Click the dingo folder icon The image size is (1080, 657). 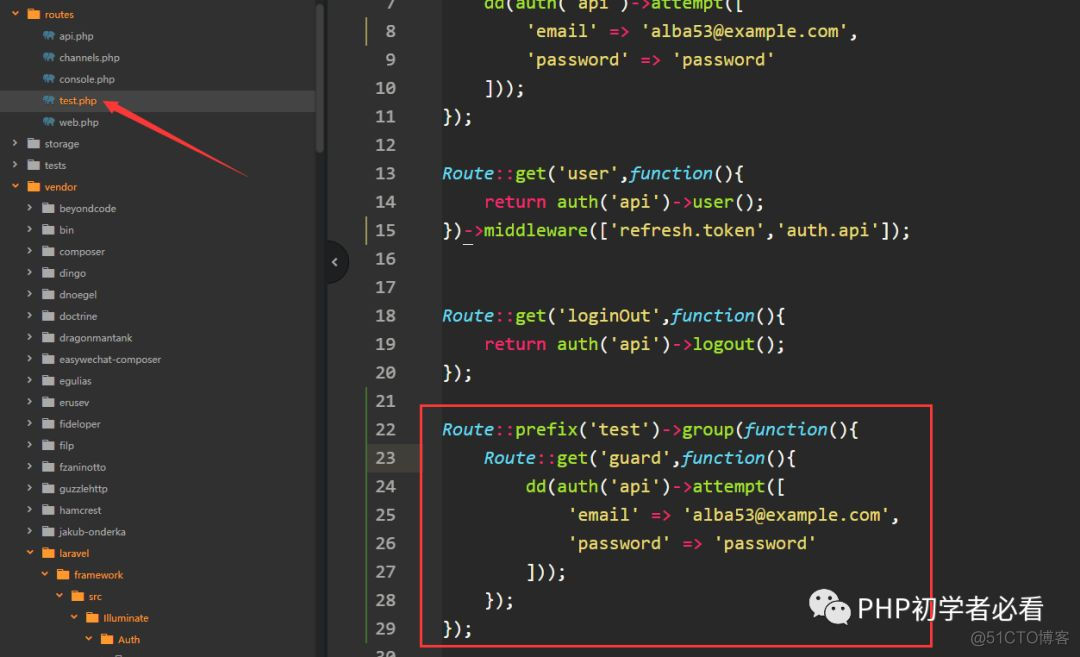tap(48, 273)
